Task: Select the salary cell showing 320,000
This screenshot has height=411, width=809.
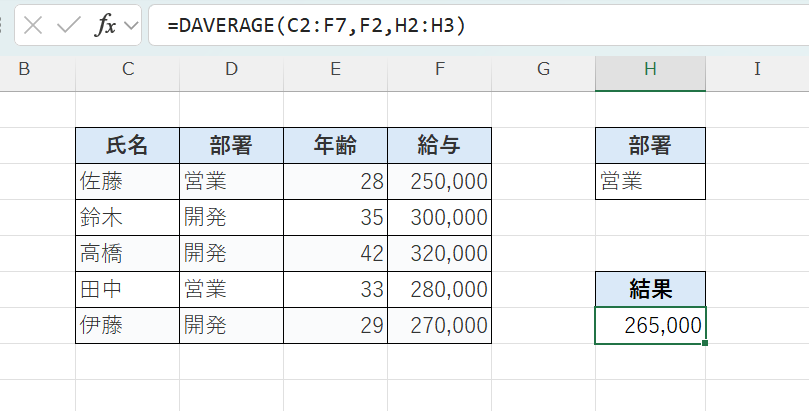Action: pos(439,254)
